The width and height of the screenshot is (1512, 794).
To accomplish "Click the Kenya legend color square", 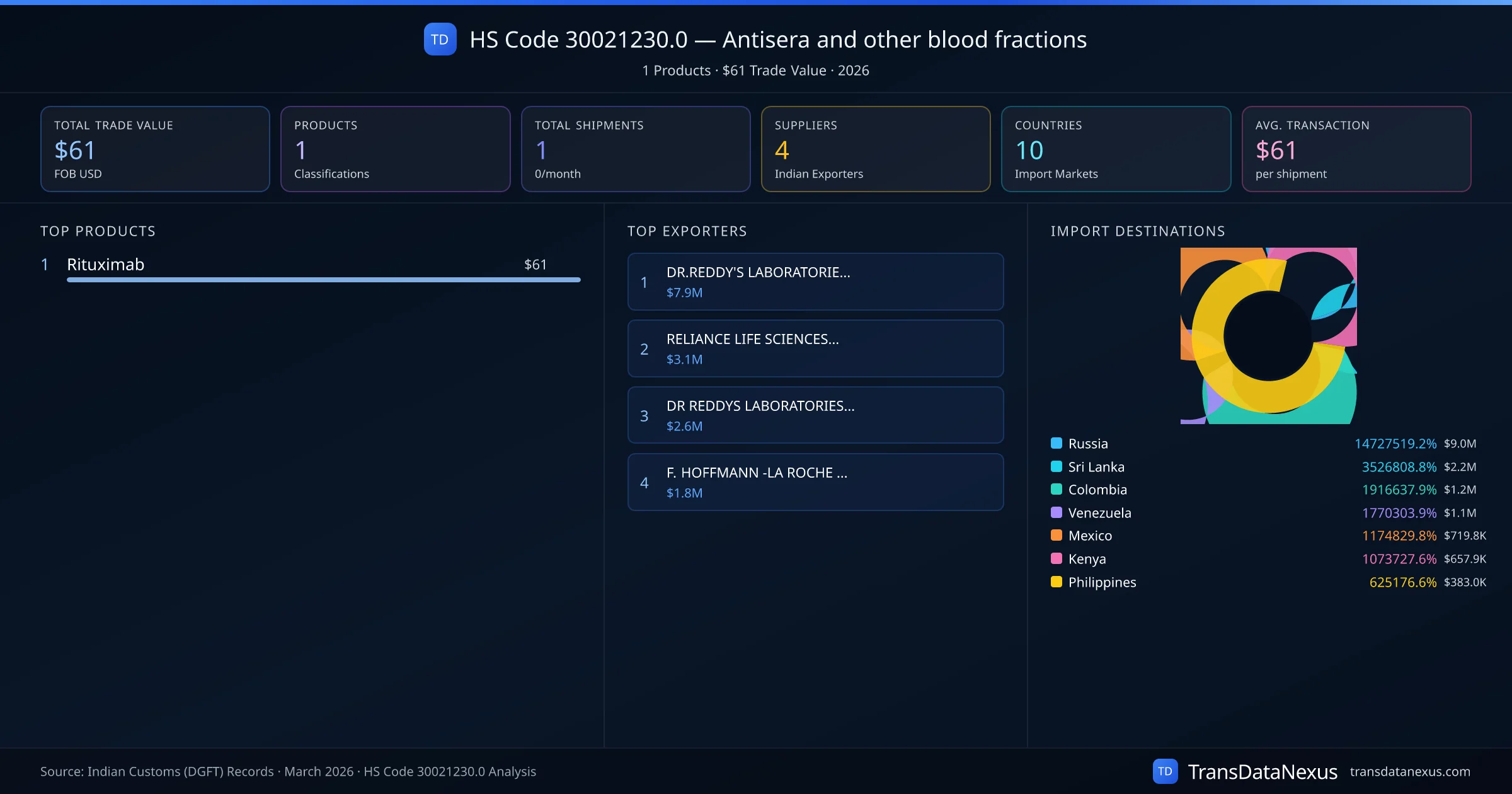I will (1057, 558).
